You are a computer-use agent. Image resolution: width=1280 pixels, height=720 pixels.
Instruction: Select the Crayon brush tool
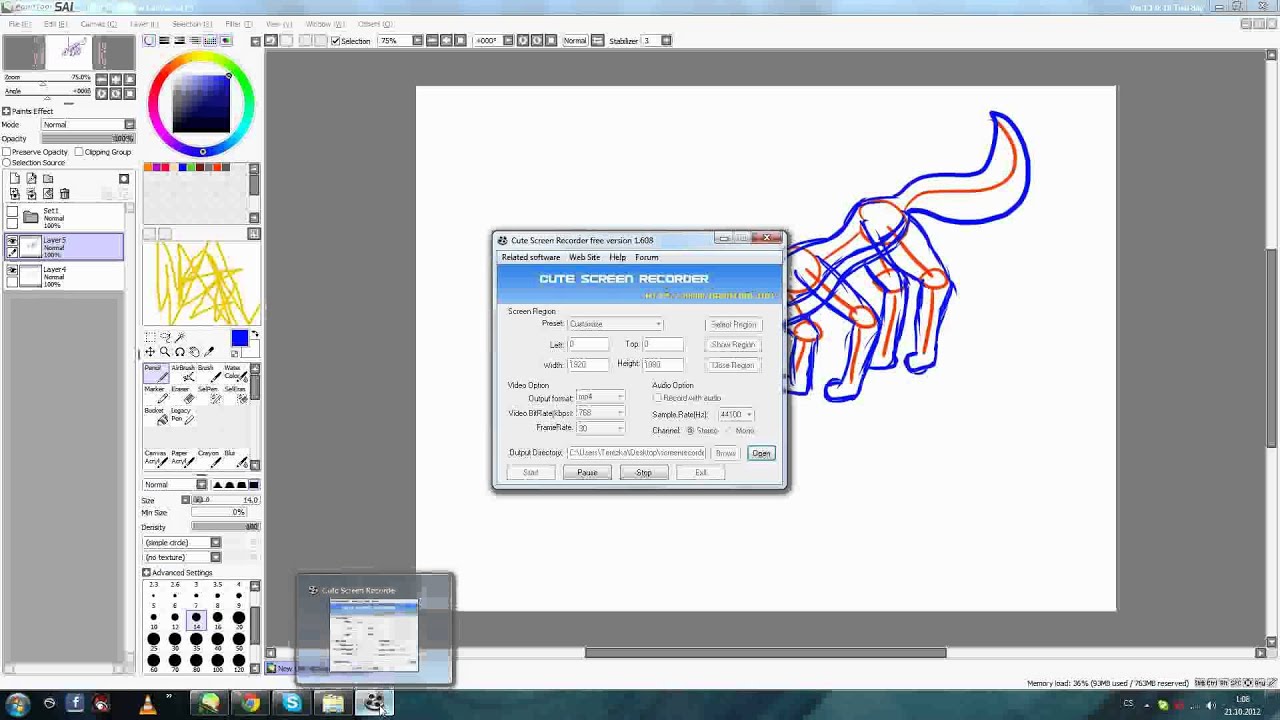pos(209,457)
